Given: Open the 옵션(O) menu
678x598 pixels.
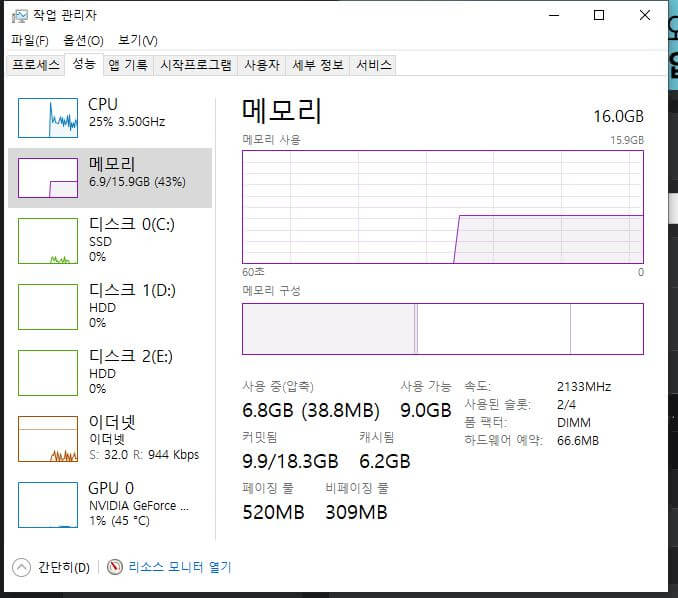Looking at the screenshot, I should click(x=83, y=41).
